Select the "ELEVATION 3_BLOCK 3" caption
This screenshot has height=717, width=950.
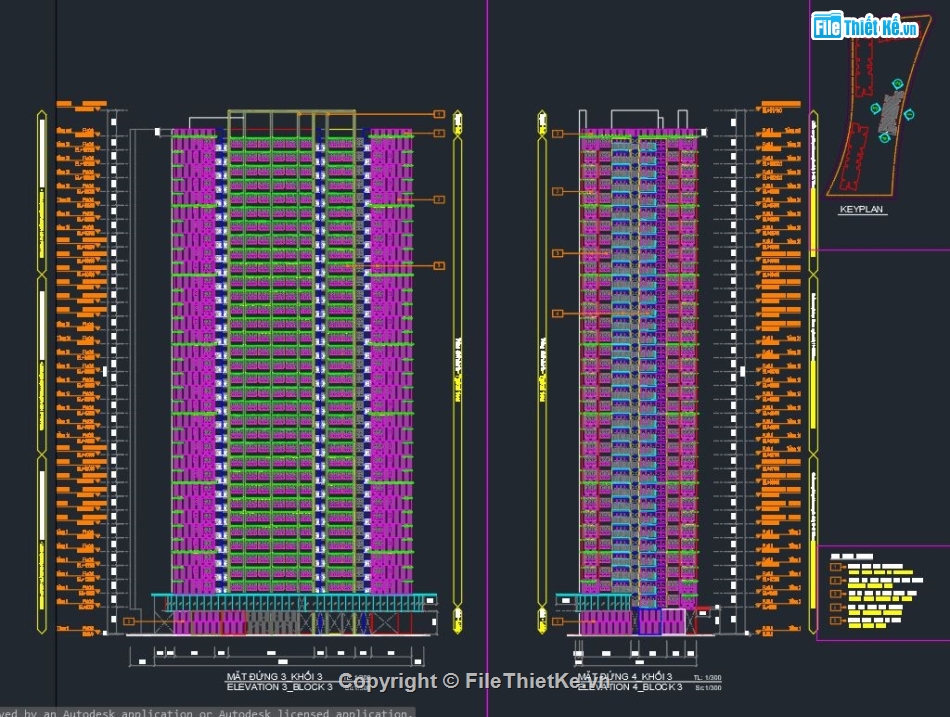click(279, 687)
